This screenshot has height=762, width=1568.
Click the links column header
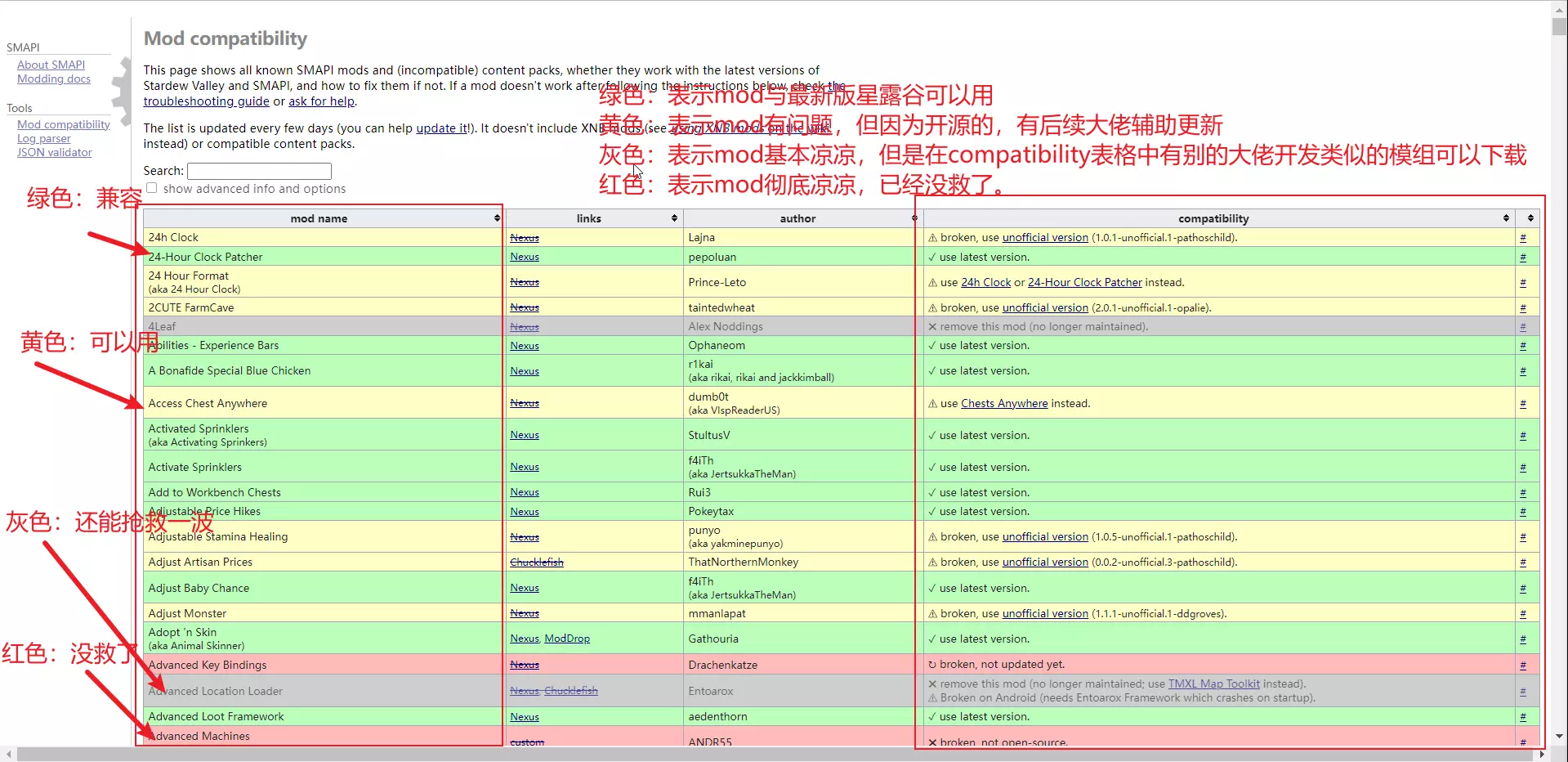coord(593,218)
